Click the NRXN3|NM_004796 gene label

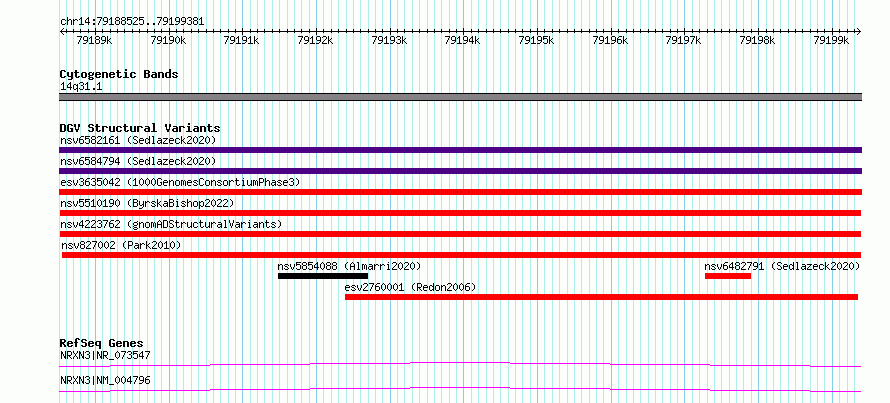pyautogui.click(x=105, y=380)
